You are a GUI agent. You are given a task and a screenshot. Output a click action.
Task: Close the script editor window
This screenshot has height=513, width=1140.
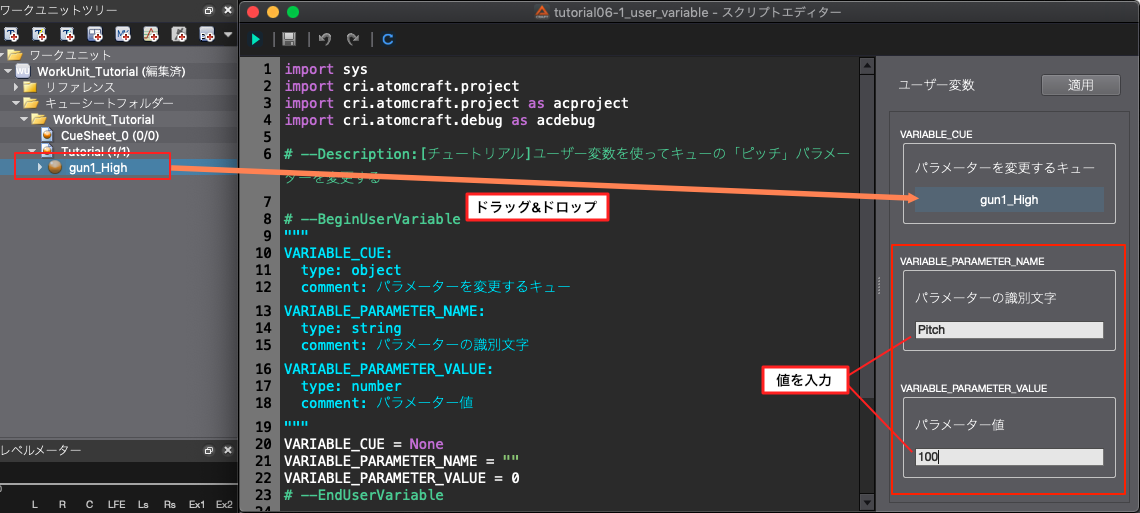[x=252, y=12]
